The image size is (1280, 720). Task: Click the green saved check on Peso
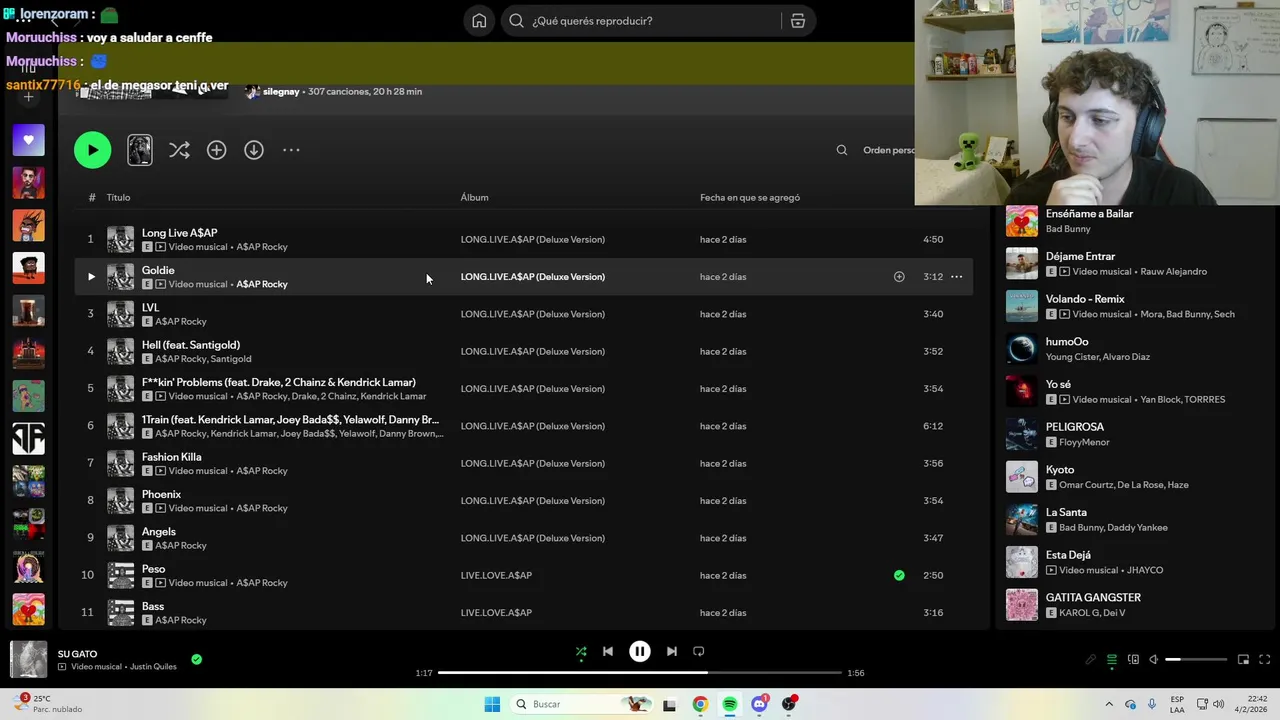point(899,575)
